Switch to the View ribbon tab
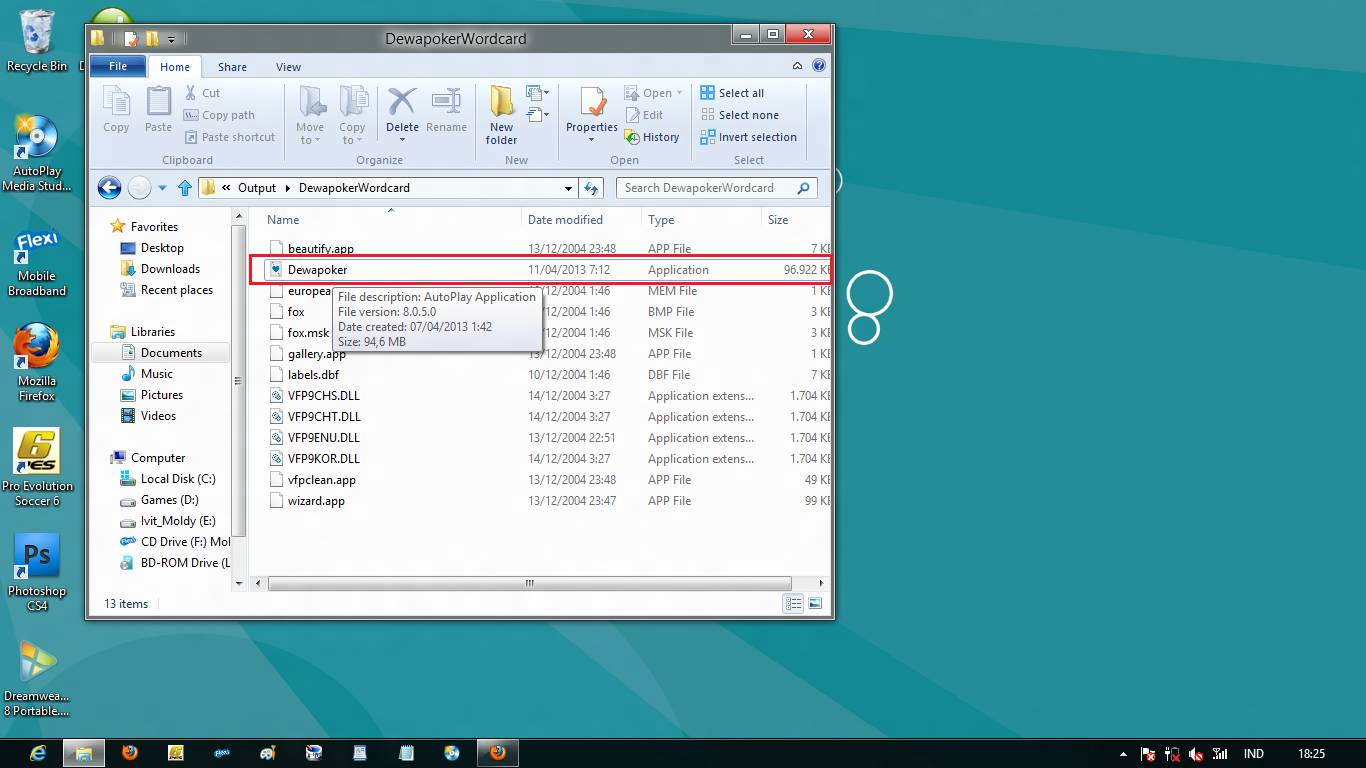The height and width of the screenshot is (768, 1366). (288, 67)
